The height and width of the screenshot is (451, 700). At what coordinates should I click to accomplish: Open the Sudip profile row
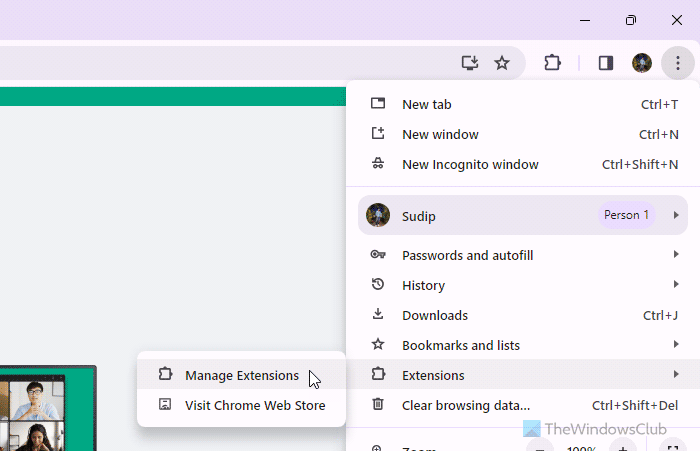pyautogui.click(x=523, y=215)
